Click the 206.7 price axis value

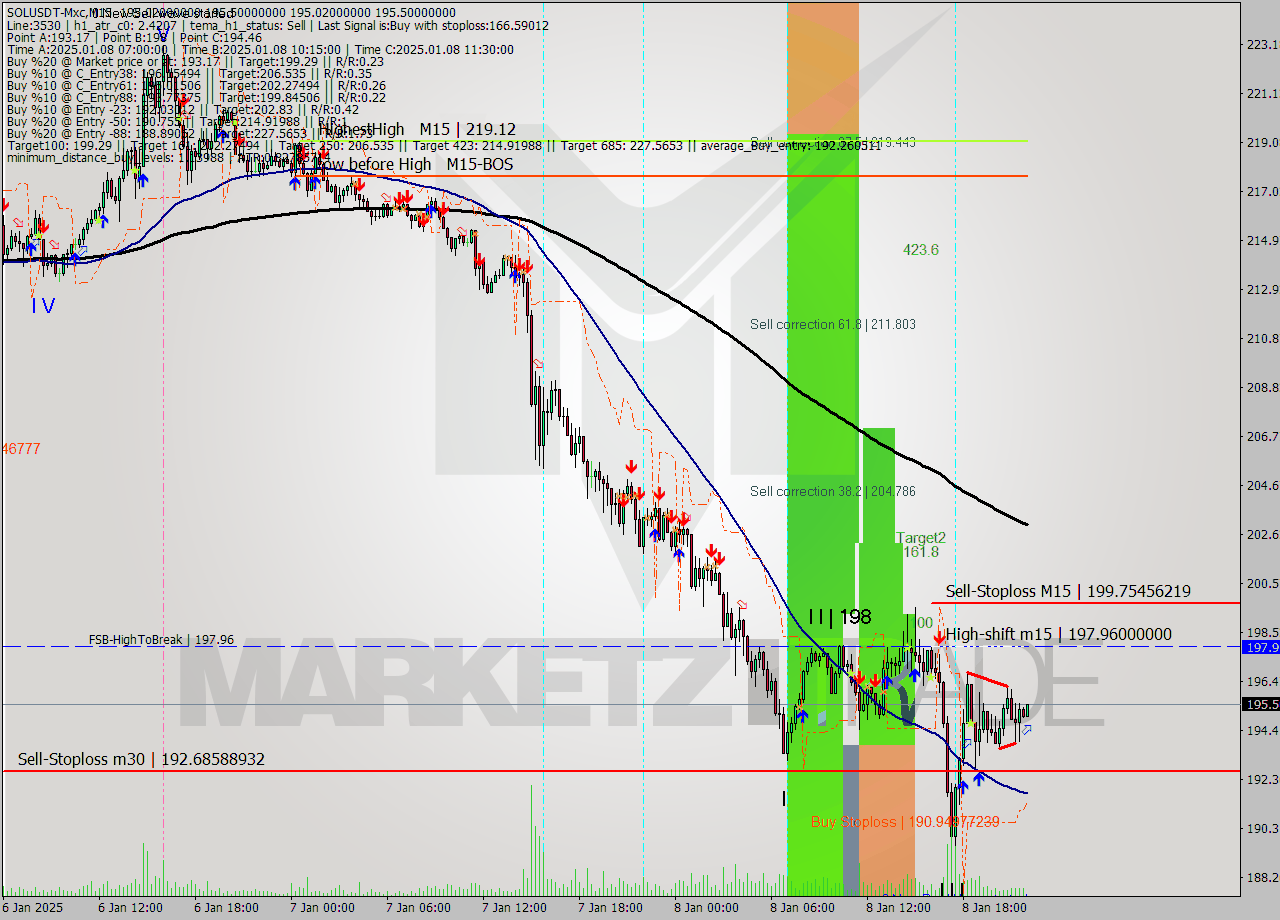(x=1263, y=436)
